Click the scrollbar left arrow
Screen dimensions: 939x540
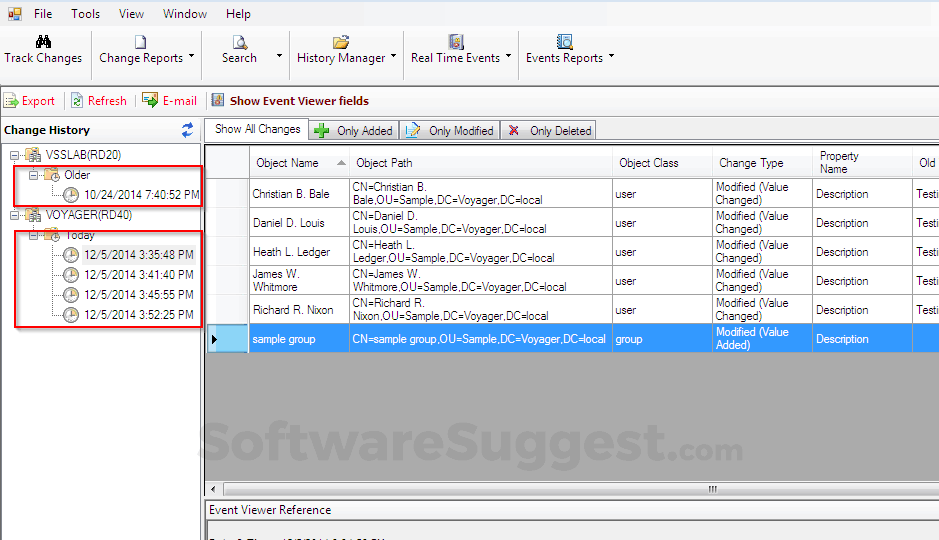pyautogui.click(x=213, y=489)
